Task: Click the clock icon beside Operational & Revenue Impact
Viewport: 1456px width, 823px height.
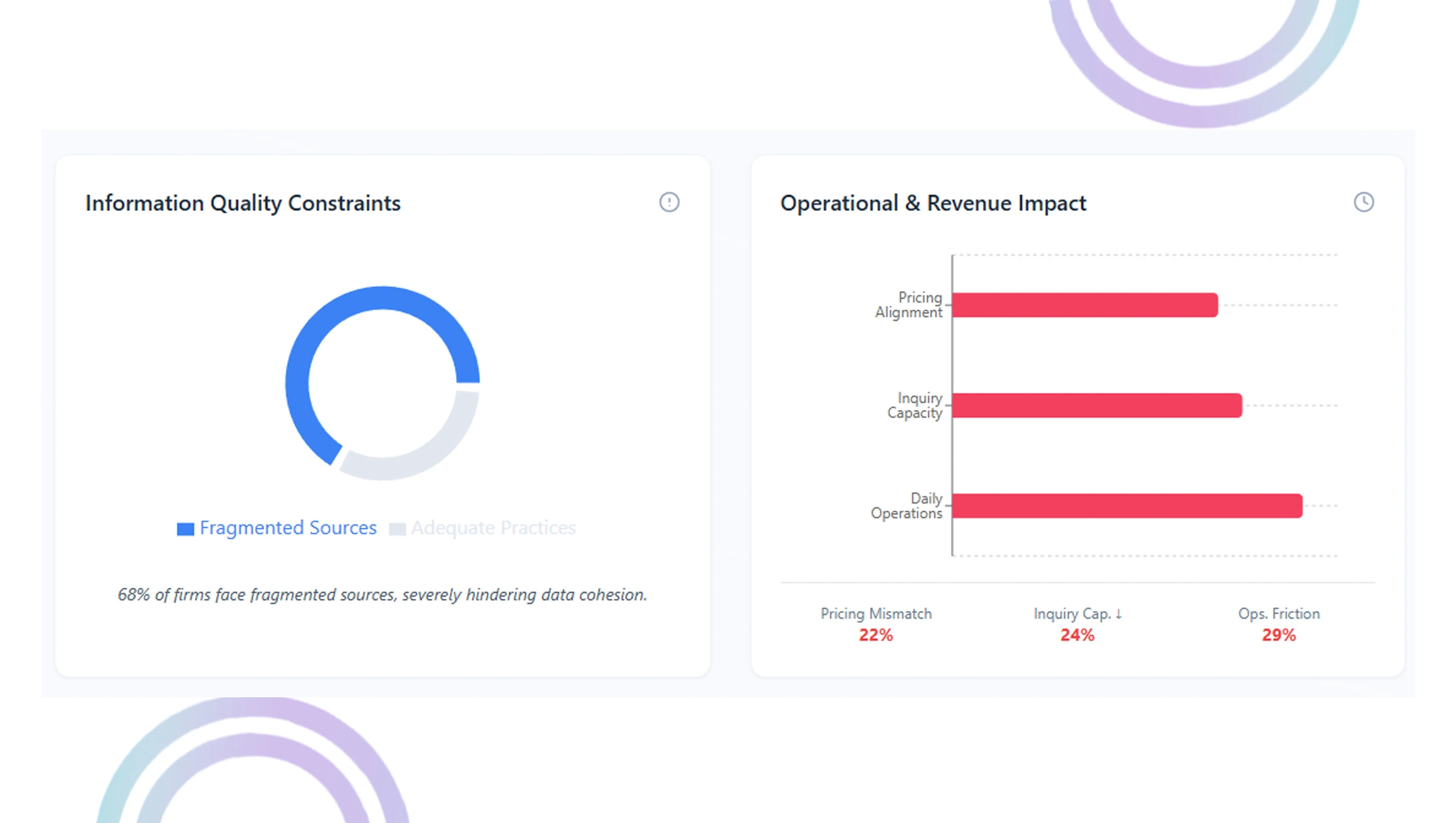Action: pos(1364,202)
